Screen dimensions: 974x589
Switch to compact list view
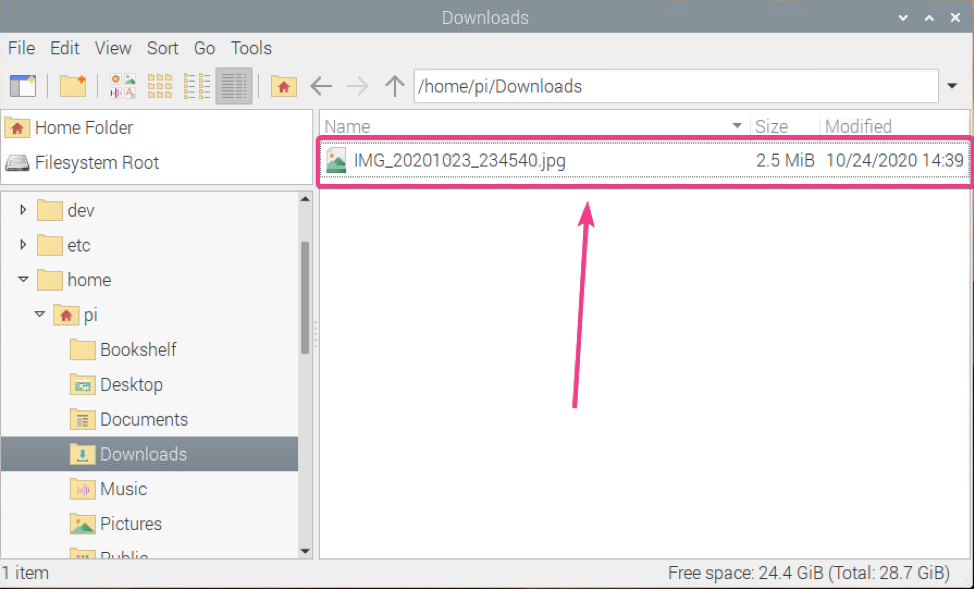(197, 86)
